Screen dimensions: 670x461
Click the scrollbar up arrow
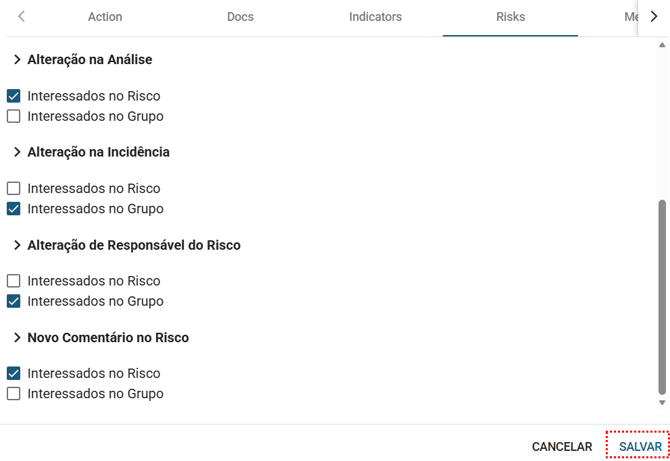pos(662,45)
